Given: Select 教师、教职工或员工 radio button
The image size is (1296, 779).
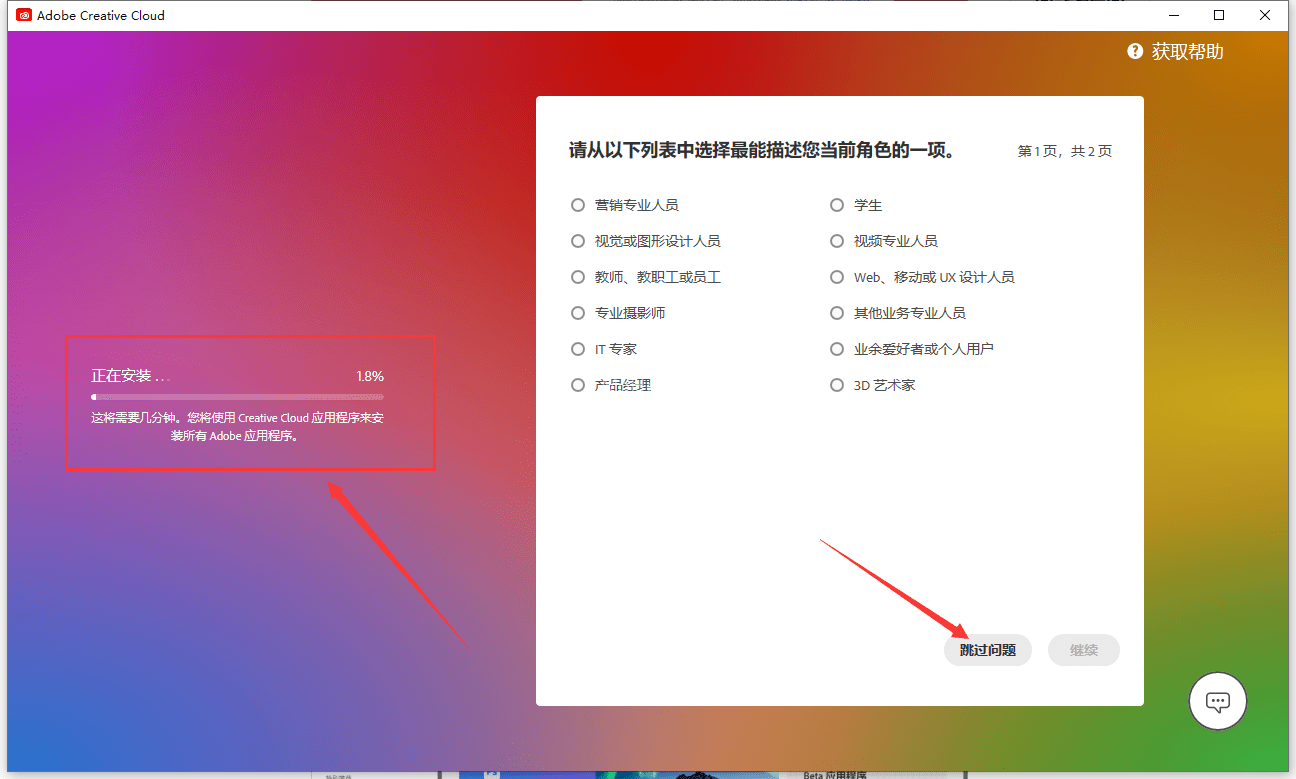Looking at the screenshot, I should click(x=578, y=277).
